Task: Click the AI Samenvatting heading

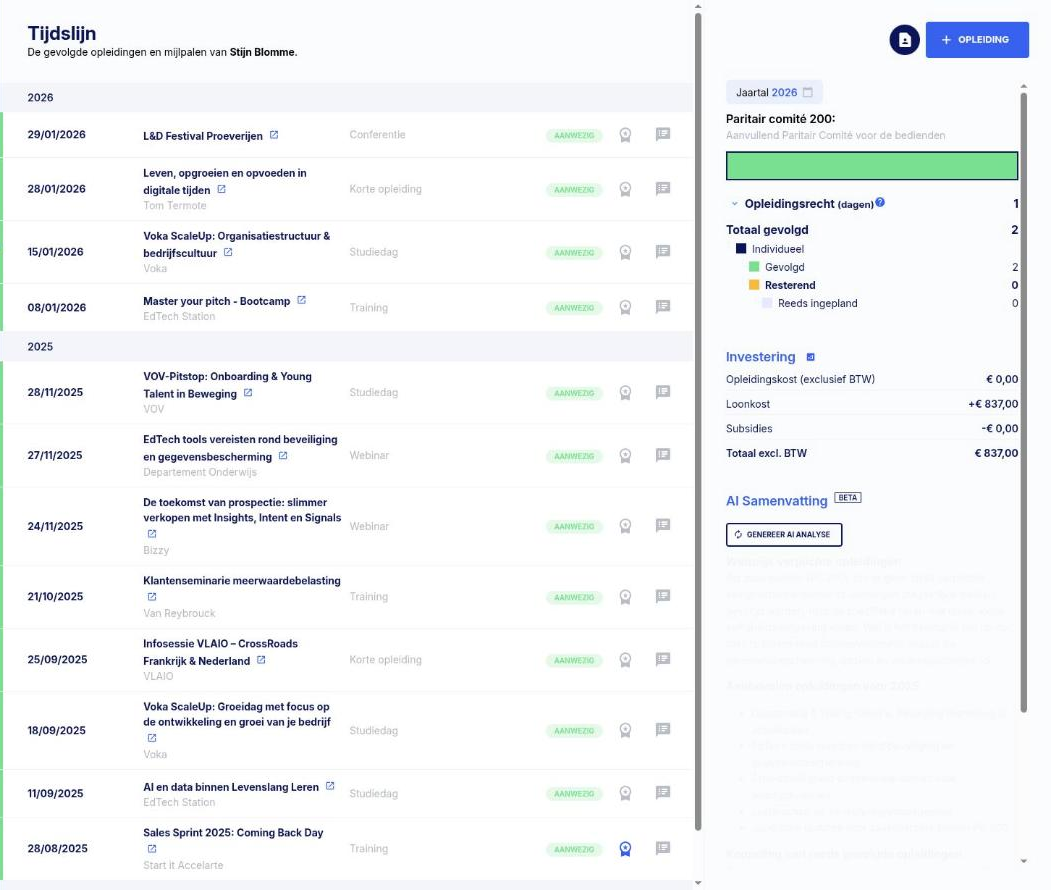Action: click(776, 501)
